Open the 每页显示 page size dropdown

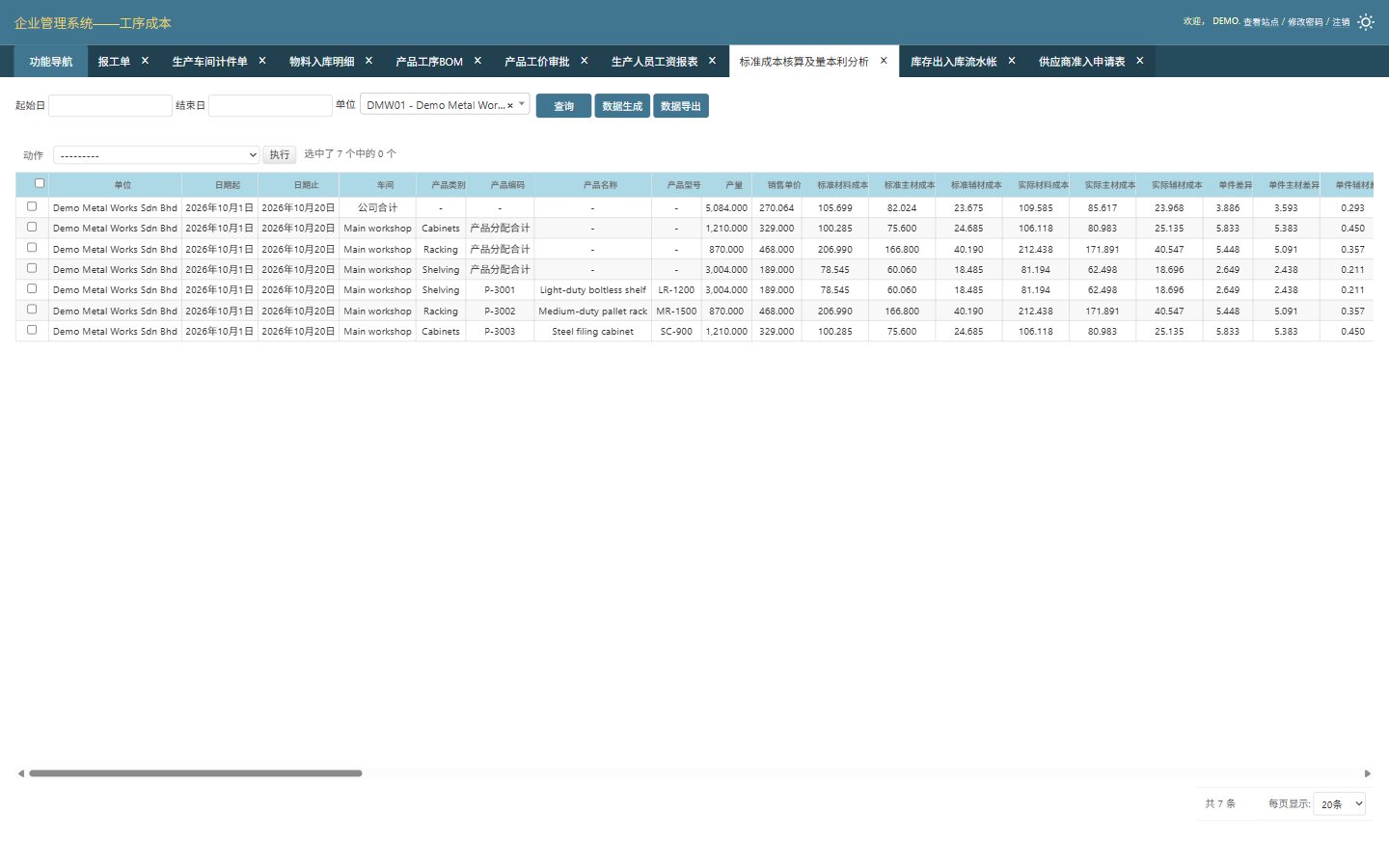tap(1340, 804)
